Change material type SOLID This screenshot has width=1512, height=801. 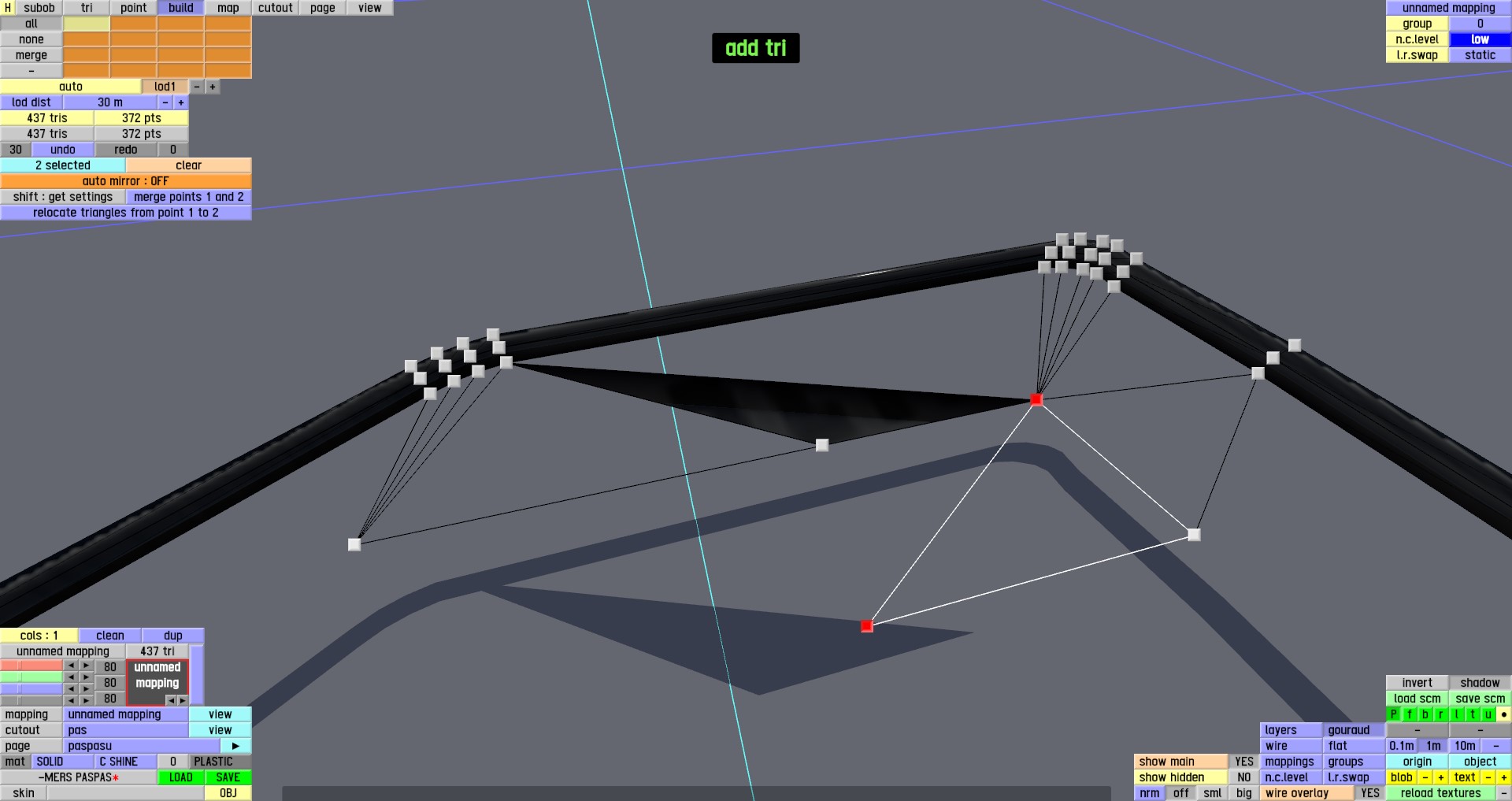coord(62,762)
